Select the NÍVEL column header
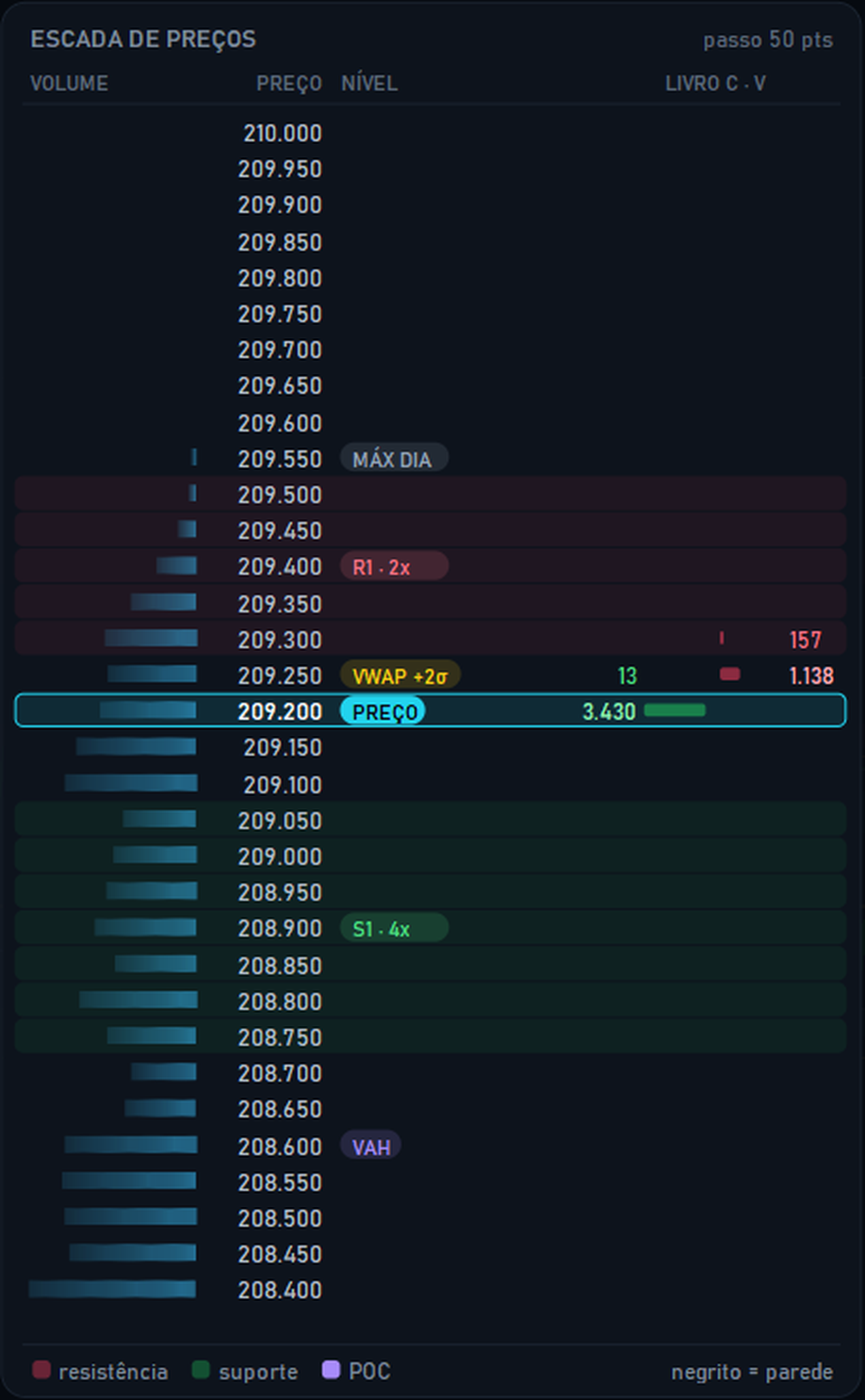The height and width of the screenshot is (1400, 865). pyautogui.click(x=369, y=84)
